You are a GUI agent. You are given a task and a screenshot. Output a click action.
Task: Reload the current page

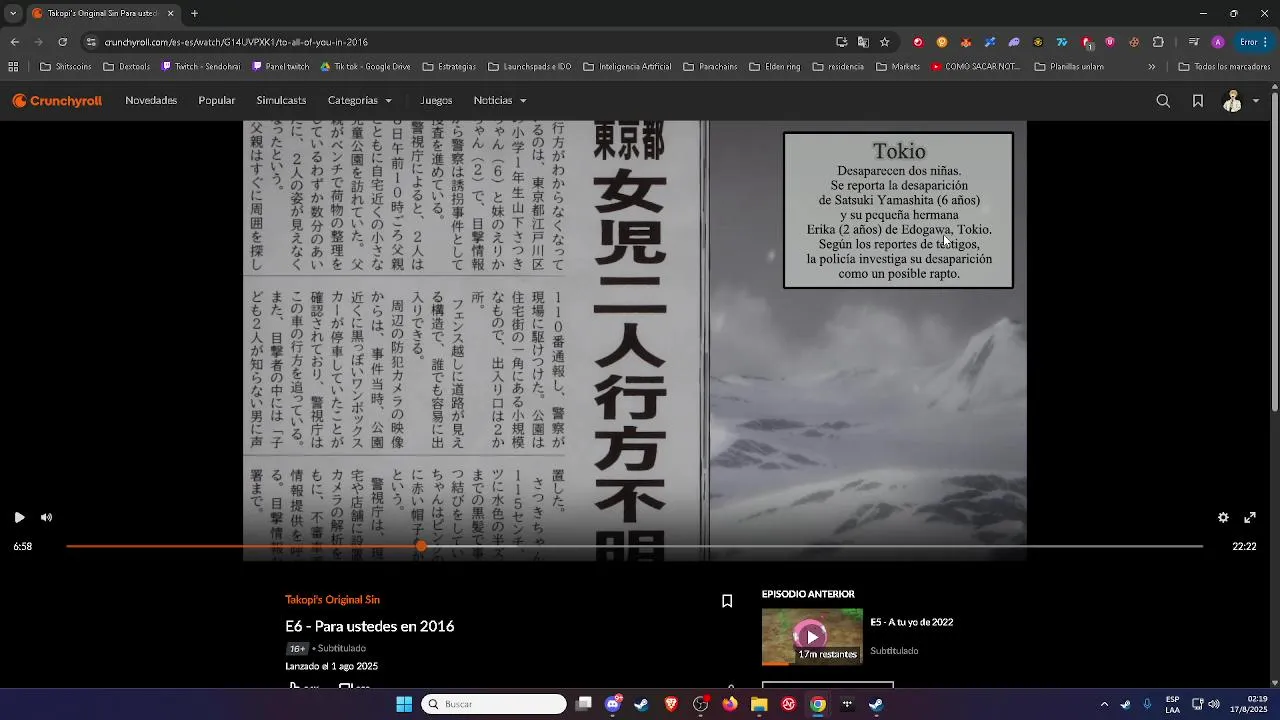(x=62, y=42)
